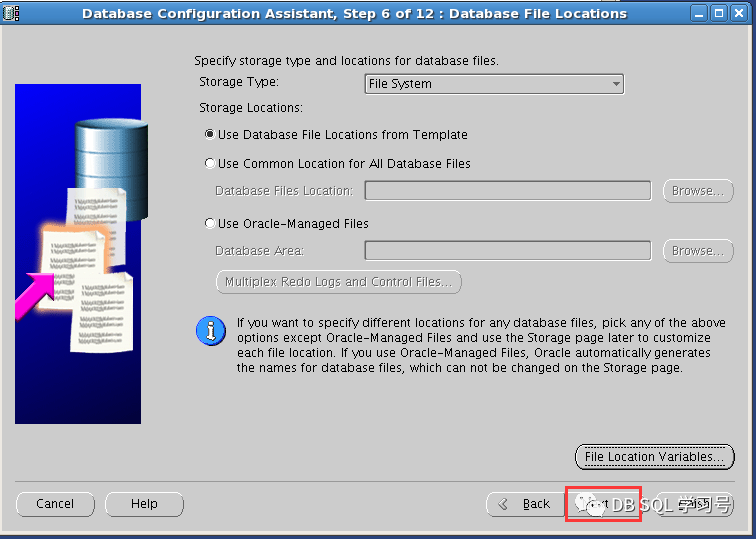Click Browse next to Database Area
Viewport: 756px width, 539px height.
[x=698, y=251]
